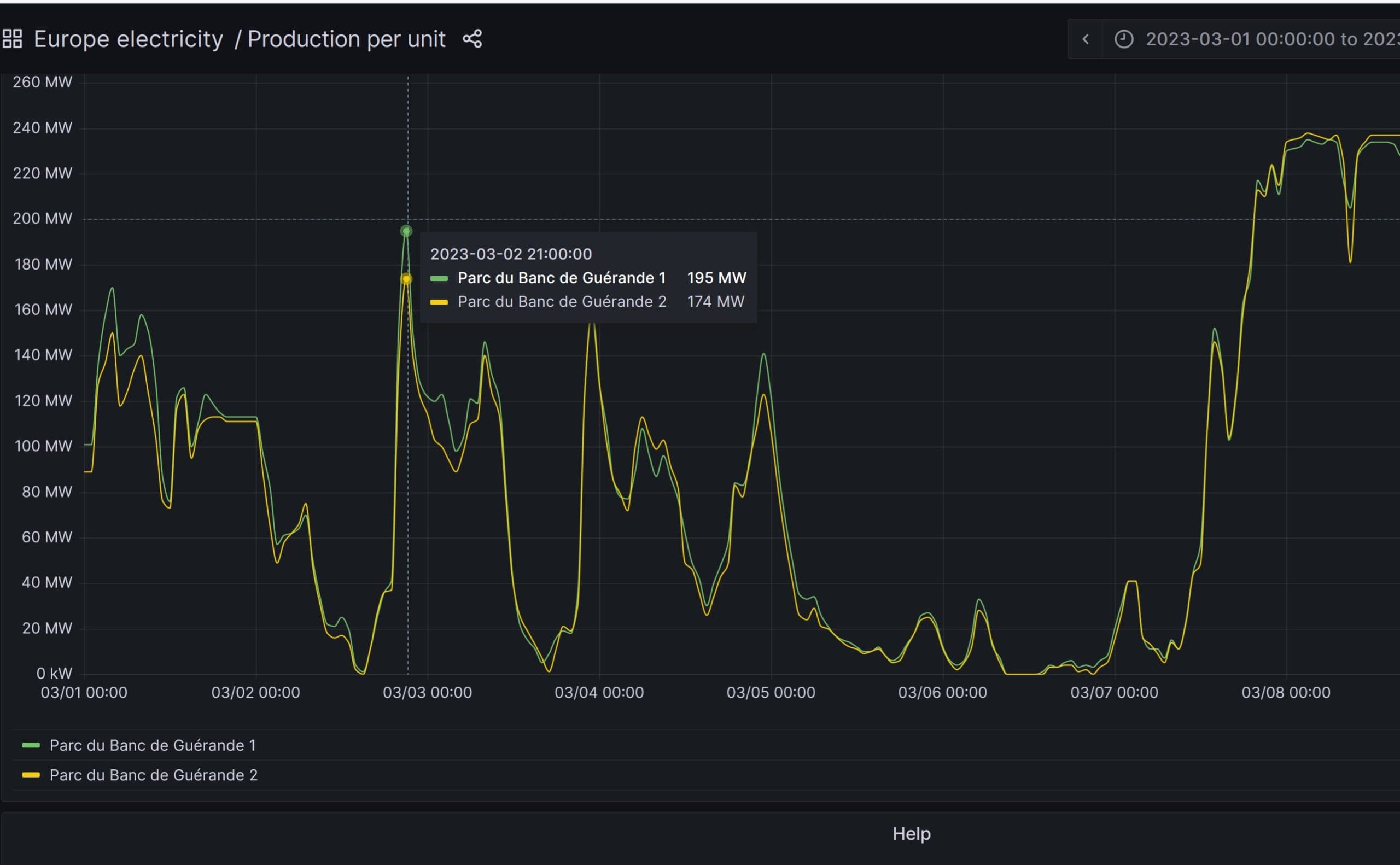1400x865 pixels.
Task: Expand the Help row
Action: (911, 833)
